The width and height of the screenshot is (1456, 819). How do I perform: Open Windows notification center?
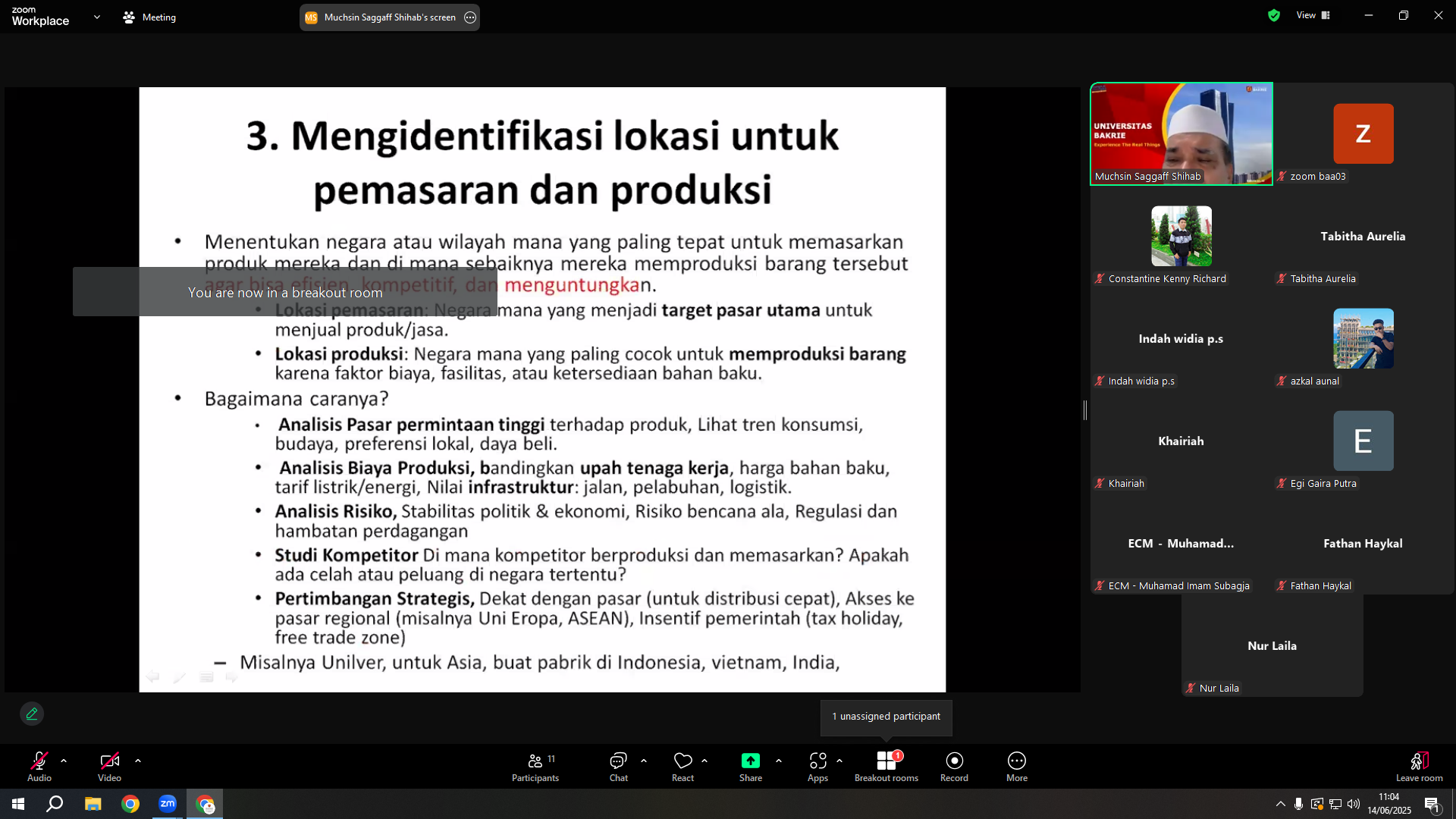pos(1432,804)
